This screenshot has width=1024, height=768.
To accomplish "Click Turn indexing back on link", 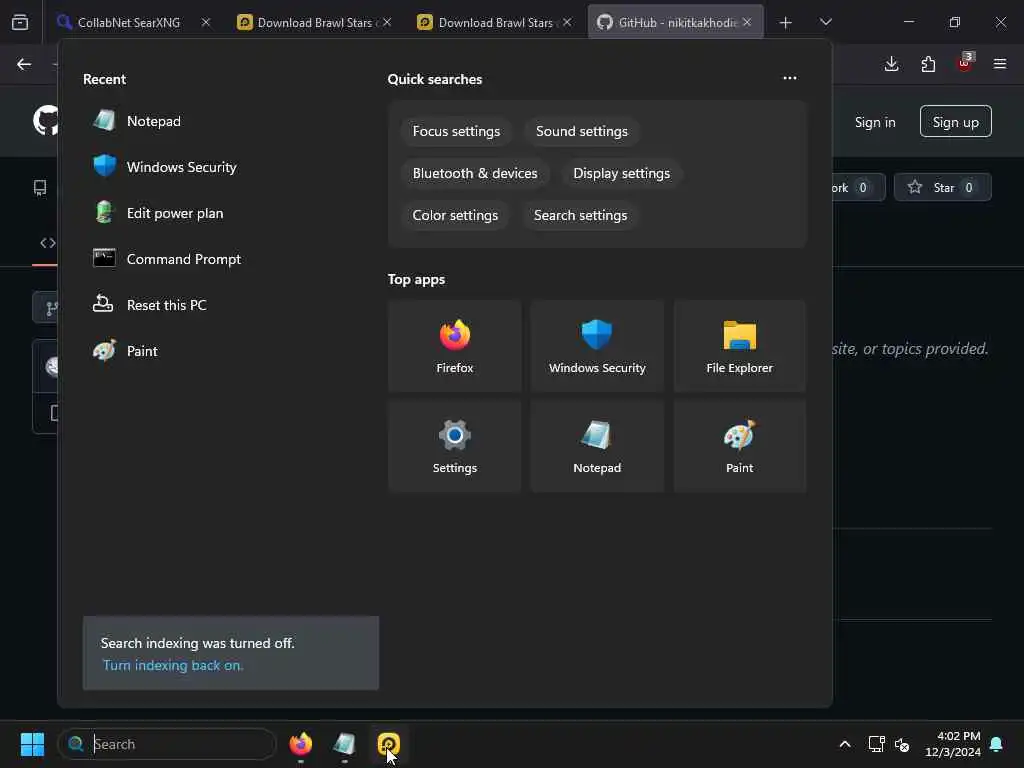I will point(173,665).
